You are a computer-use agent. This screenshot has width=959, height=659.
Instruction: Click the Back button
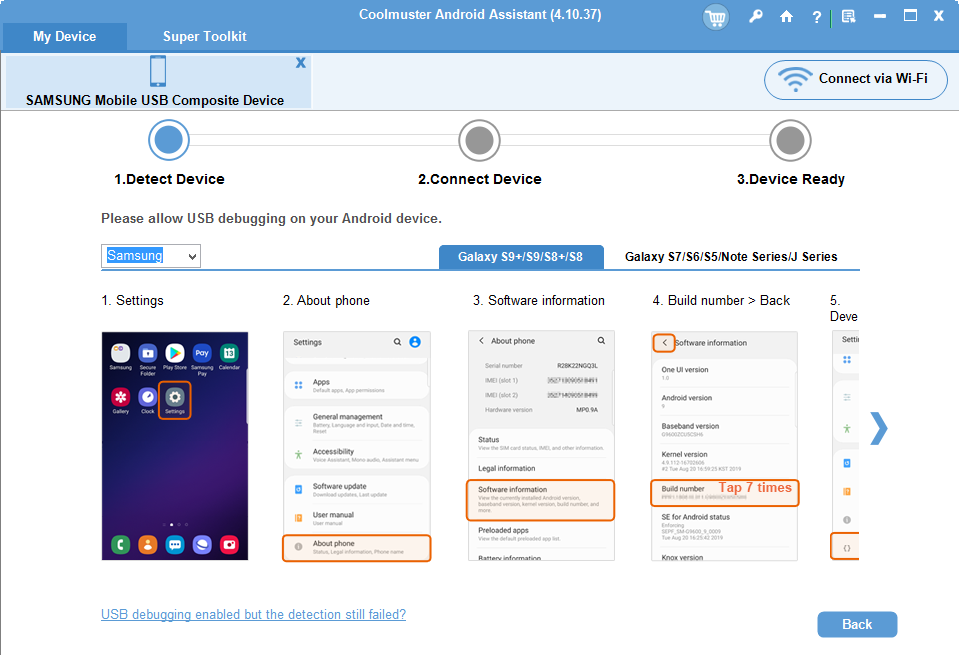(857, 624)
